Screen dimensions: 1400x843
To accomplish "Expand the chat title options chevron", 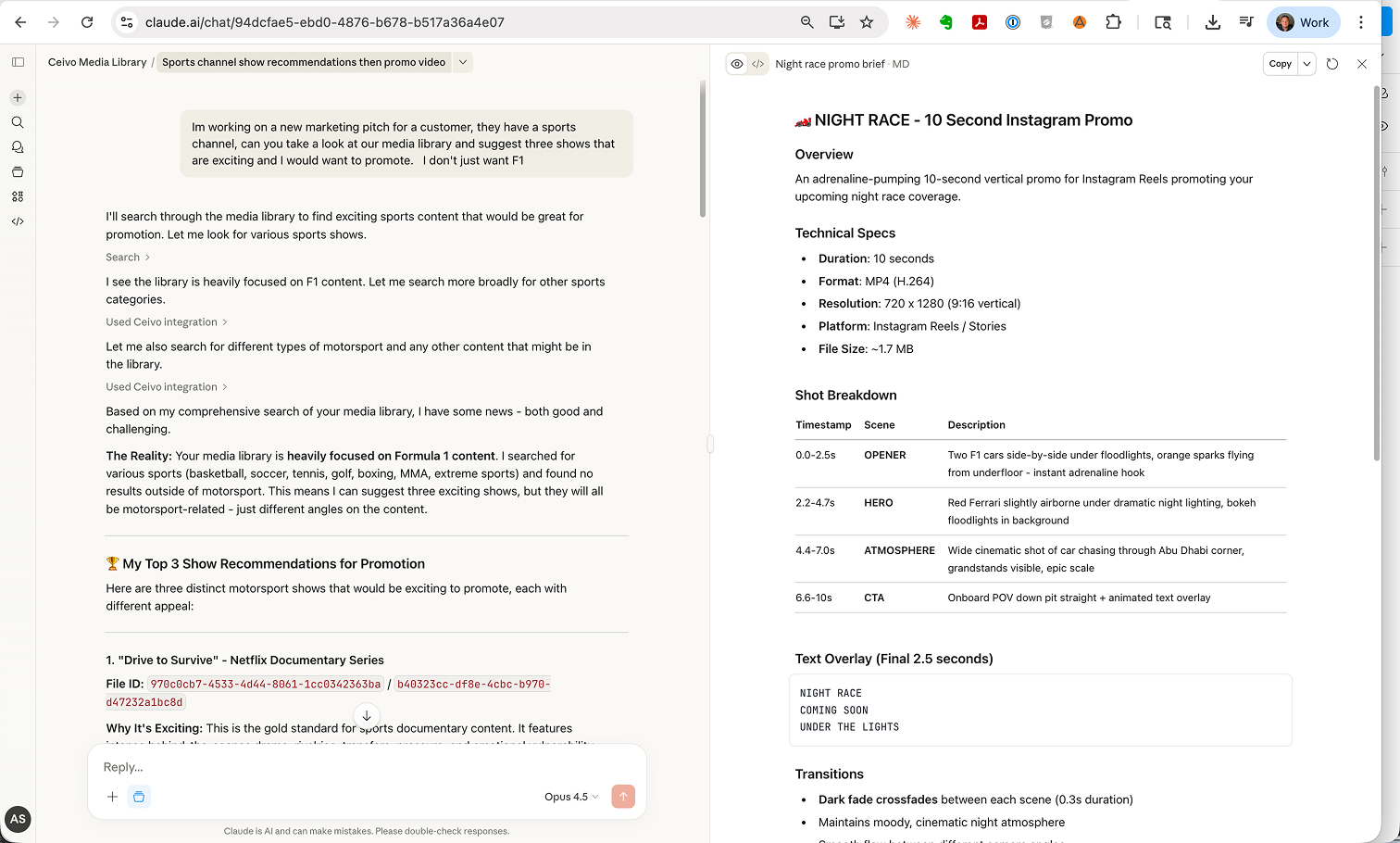I will coord(463,62).
